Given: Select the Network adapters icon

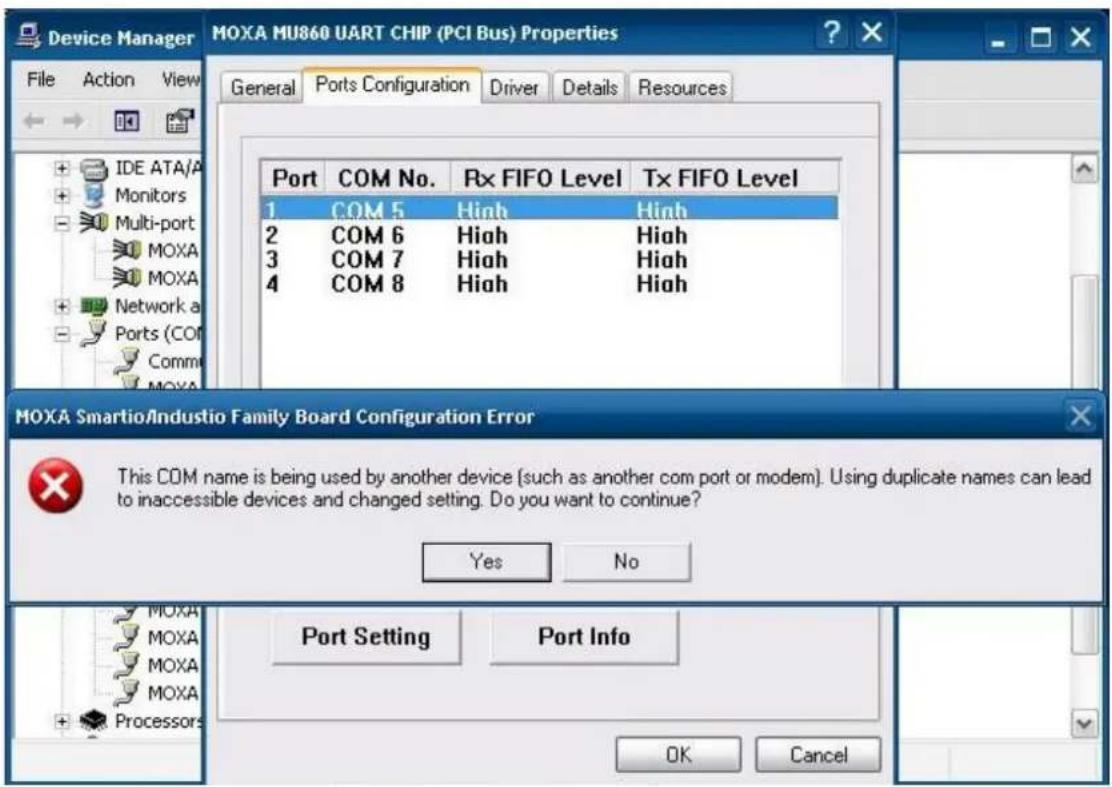Looking at the screenshot, I should click(x=94, y=306).
